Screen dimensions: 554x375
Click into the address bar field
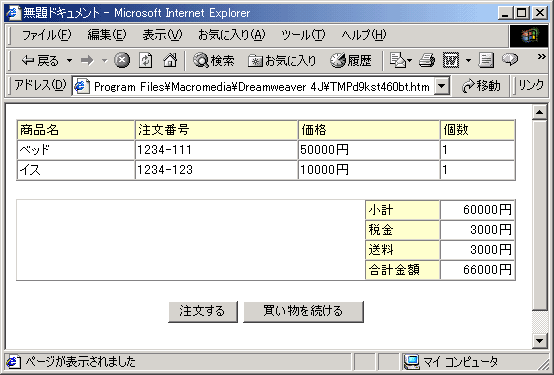pyautogui.click(x=261, y=86)
